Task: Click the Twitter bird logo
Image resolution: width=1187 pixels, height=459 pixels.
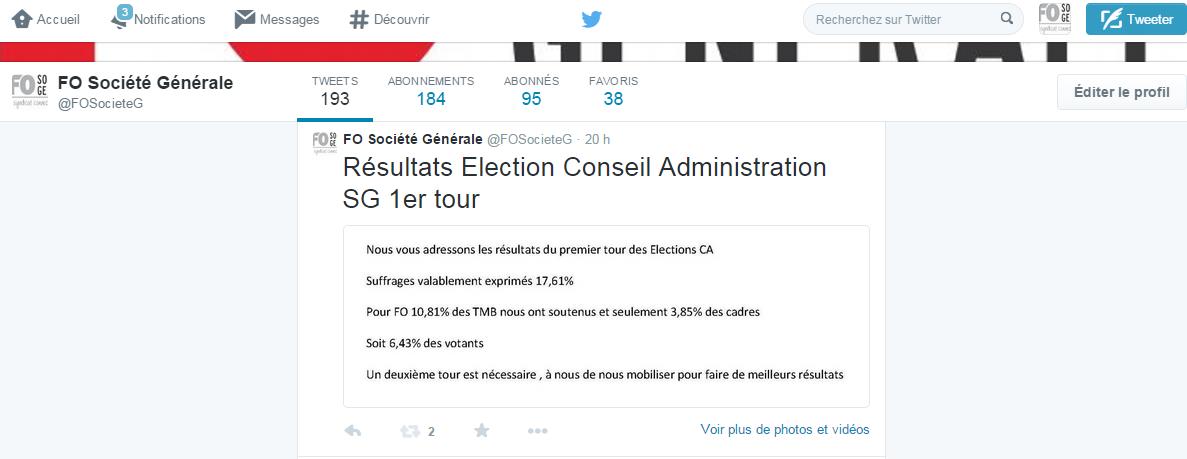Action: pyautogui.click(x=592, y=20)
